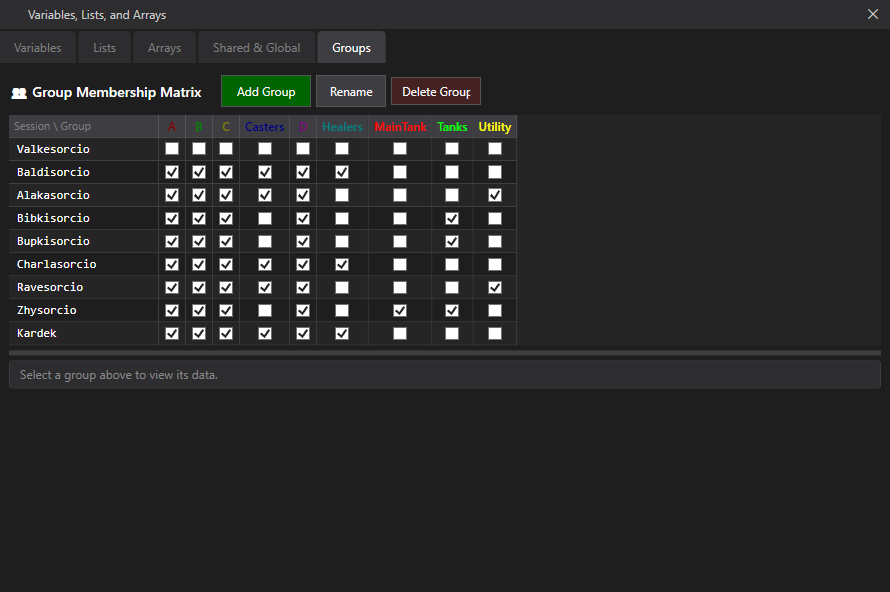Click the Session \ Group header cell
Image resolution: width=890 pixels, height=592 pixels.
[x=83, y=127]
